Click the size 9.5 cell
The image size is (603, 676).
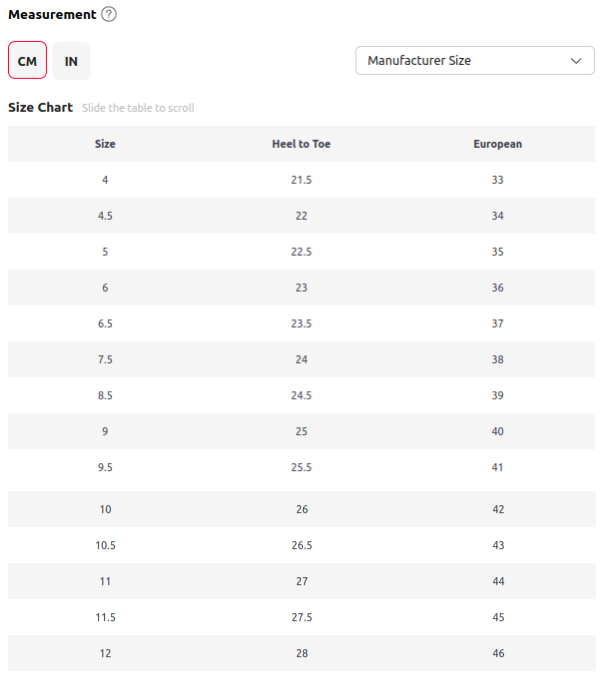pos(105,467)
